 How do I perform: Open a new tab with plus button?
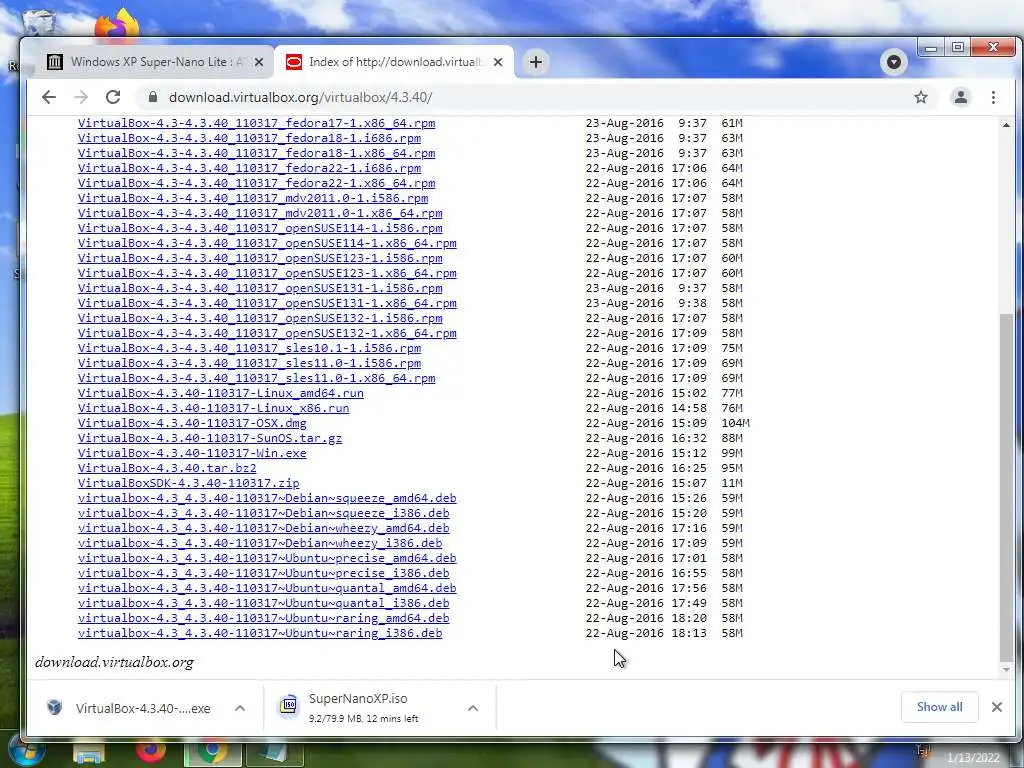(x=536, y=62)
